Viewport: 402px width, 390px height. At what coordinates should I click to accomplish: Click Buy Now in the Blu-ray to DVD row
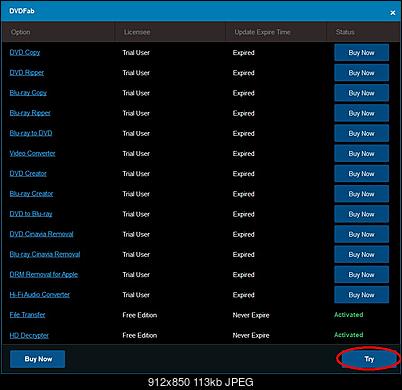[x=361, y=133]
